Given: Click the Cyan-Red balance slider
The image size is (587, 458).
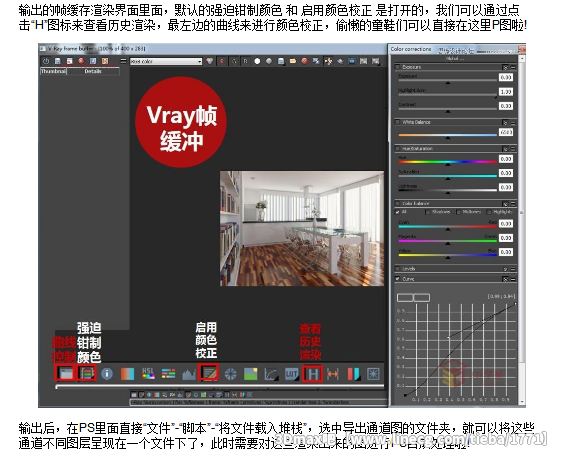Looking at the screenshot, I should coord(448,226).
